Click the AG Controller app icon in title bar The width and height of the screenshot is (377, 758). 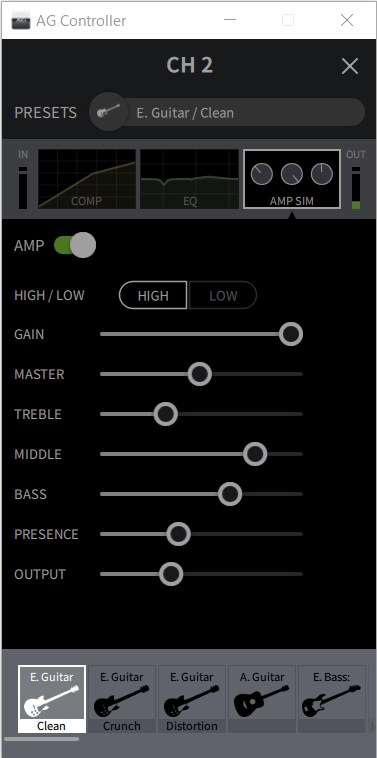tap(21, 21)
